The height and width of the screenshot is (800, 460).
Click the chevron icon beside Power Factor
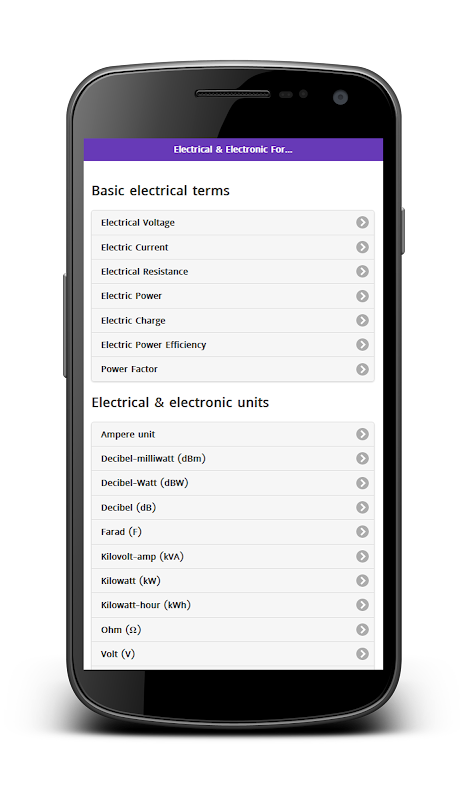[x=362, y=369]
